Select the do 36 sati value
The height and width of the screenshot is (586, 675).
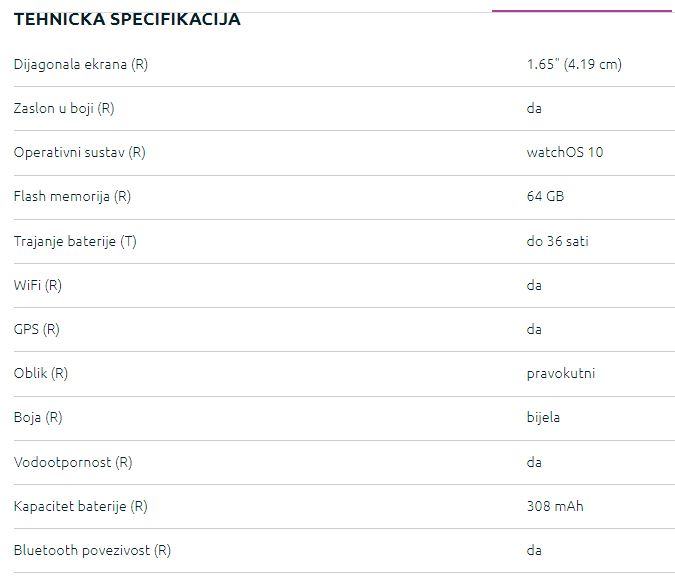(565, 241)
